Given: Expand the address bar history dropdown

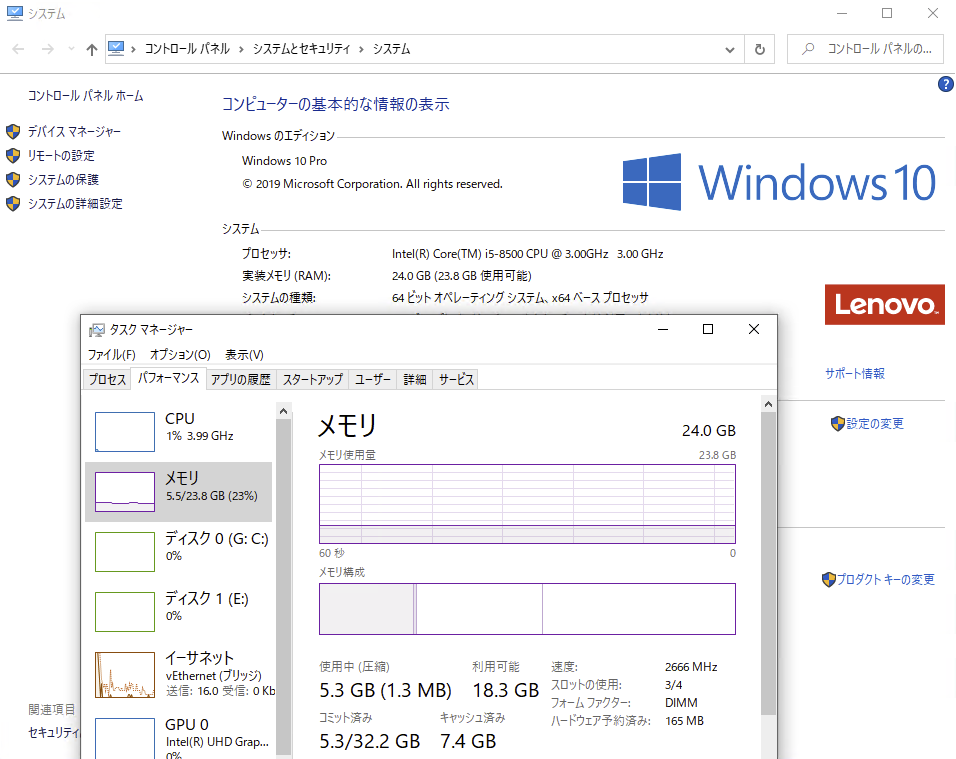Looking at the screenshot, I should coord(729,49).
